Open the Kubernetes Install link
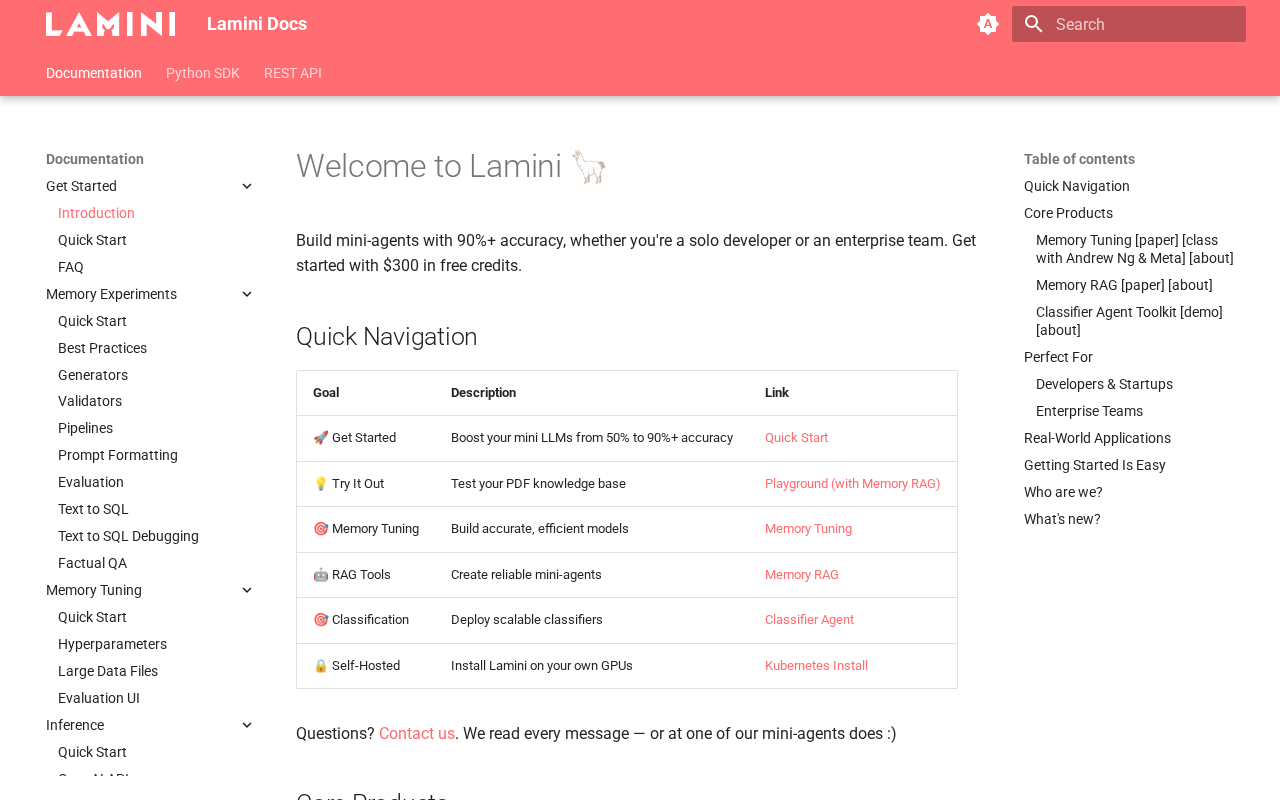 816,666
